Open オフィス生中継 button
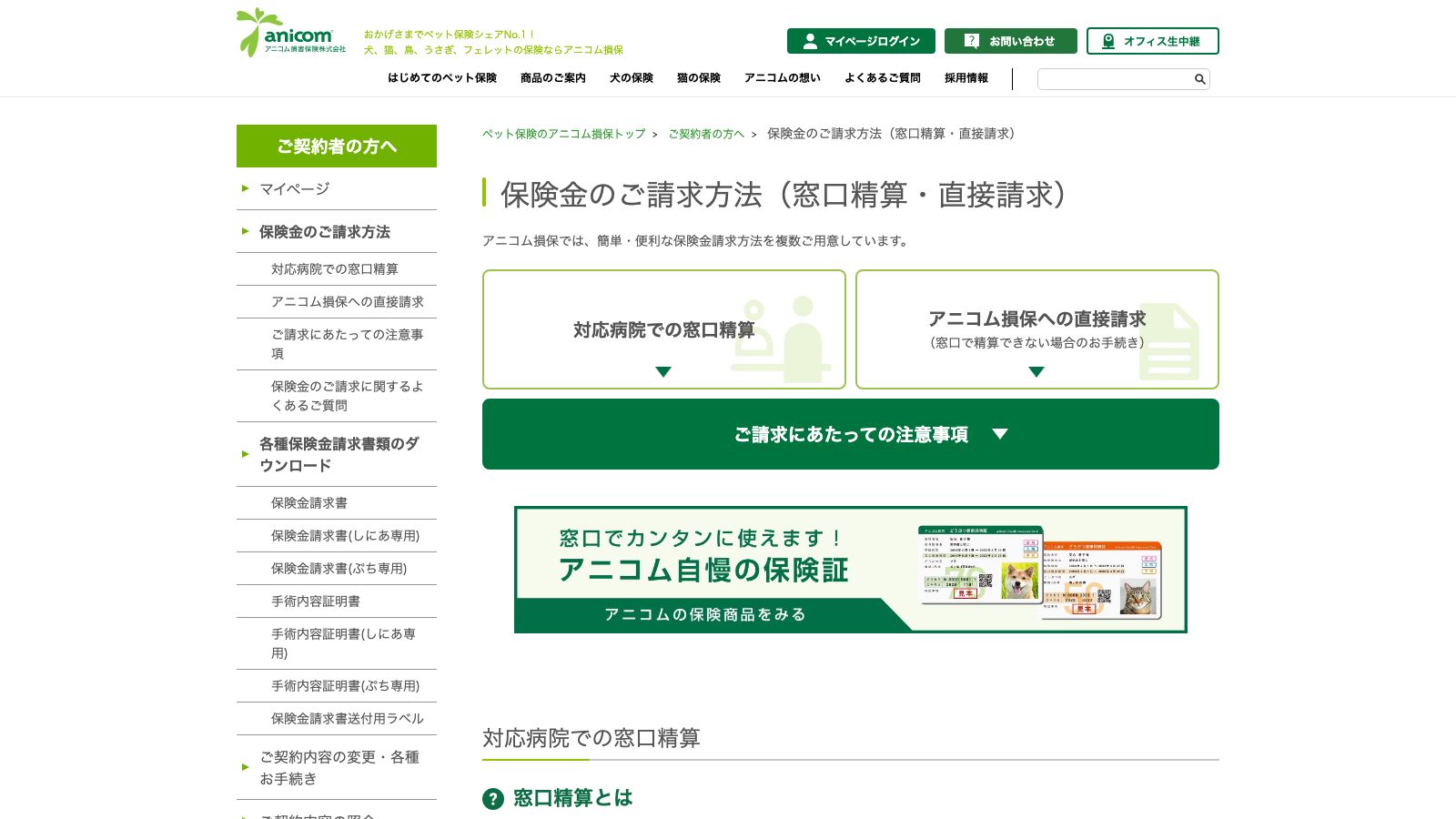The width and height of the screenshot is (1456, 819). click(1153, 41)
